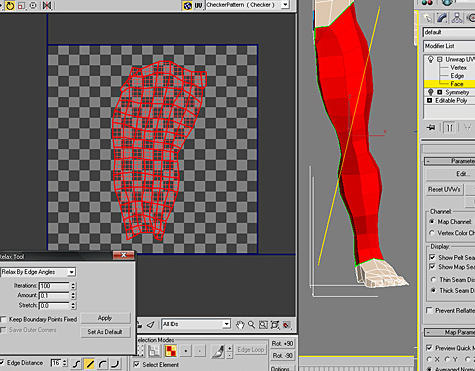This screenshot has height=371, width=475.
Task: Enable Keep Boundary Points Fixed checkbox
Action: pyautogui.click(x=3, y=319)
